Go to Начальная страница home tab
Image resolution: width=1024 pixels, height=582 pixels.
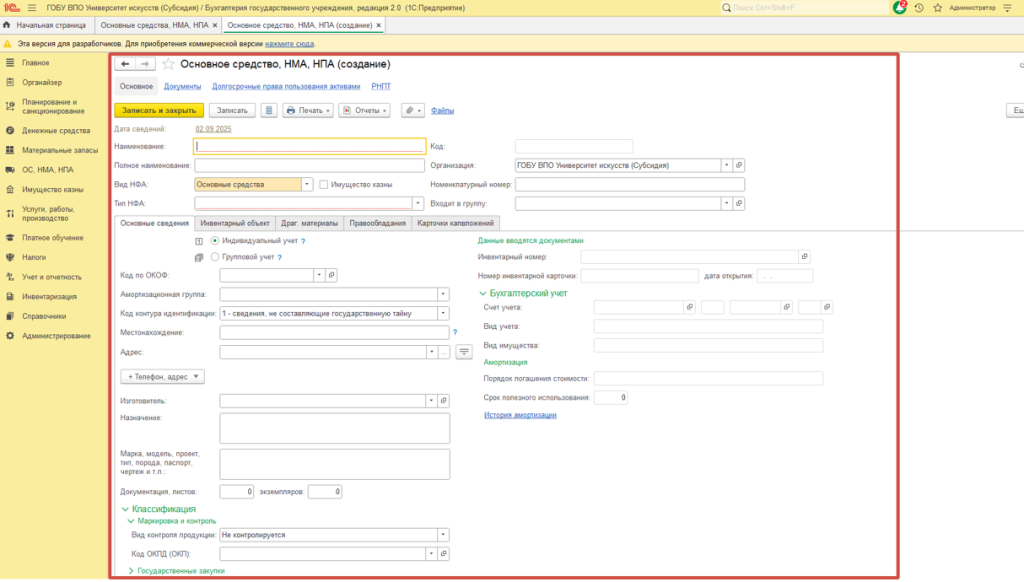tap(45, 25)
